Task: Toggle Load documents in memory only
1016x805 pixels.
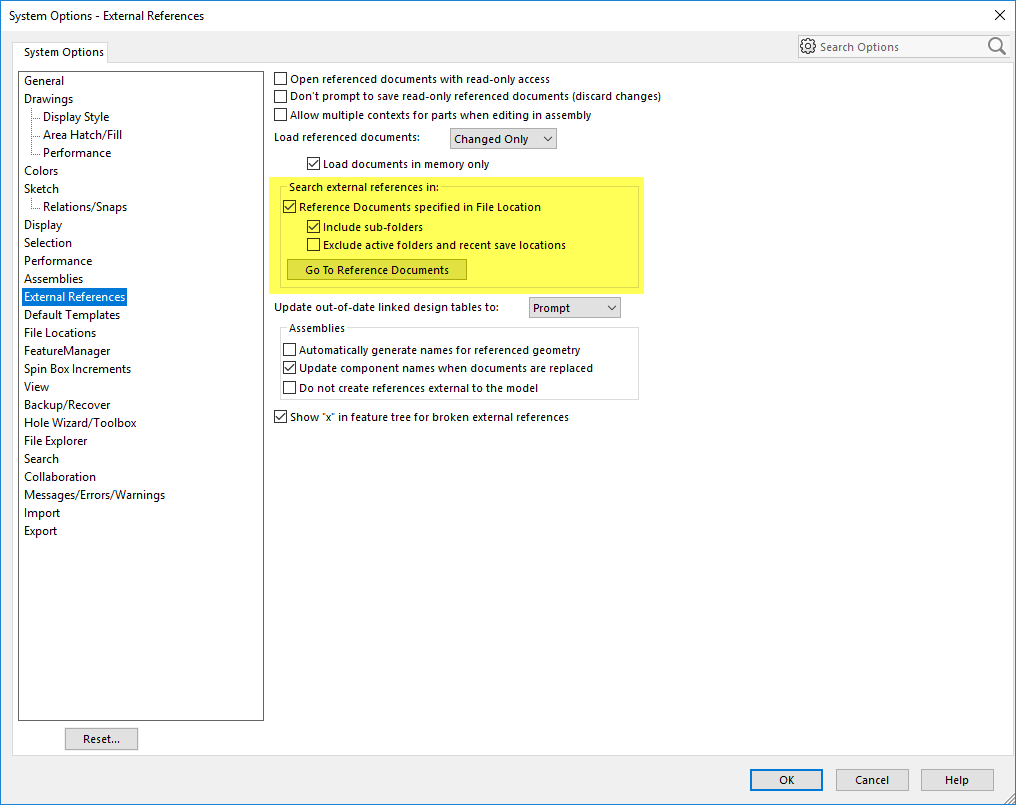Action: click(x=314, y=164)
